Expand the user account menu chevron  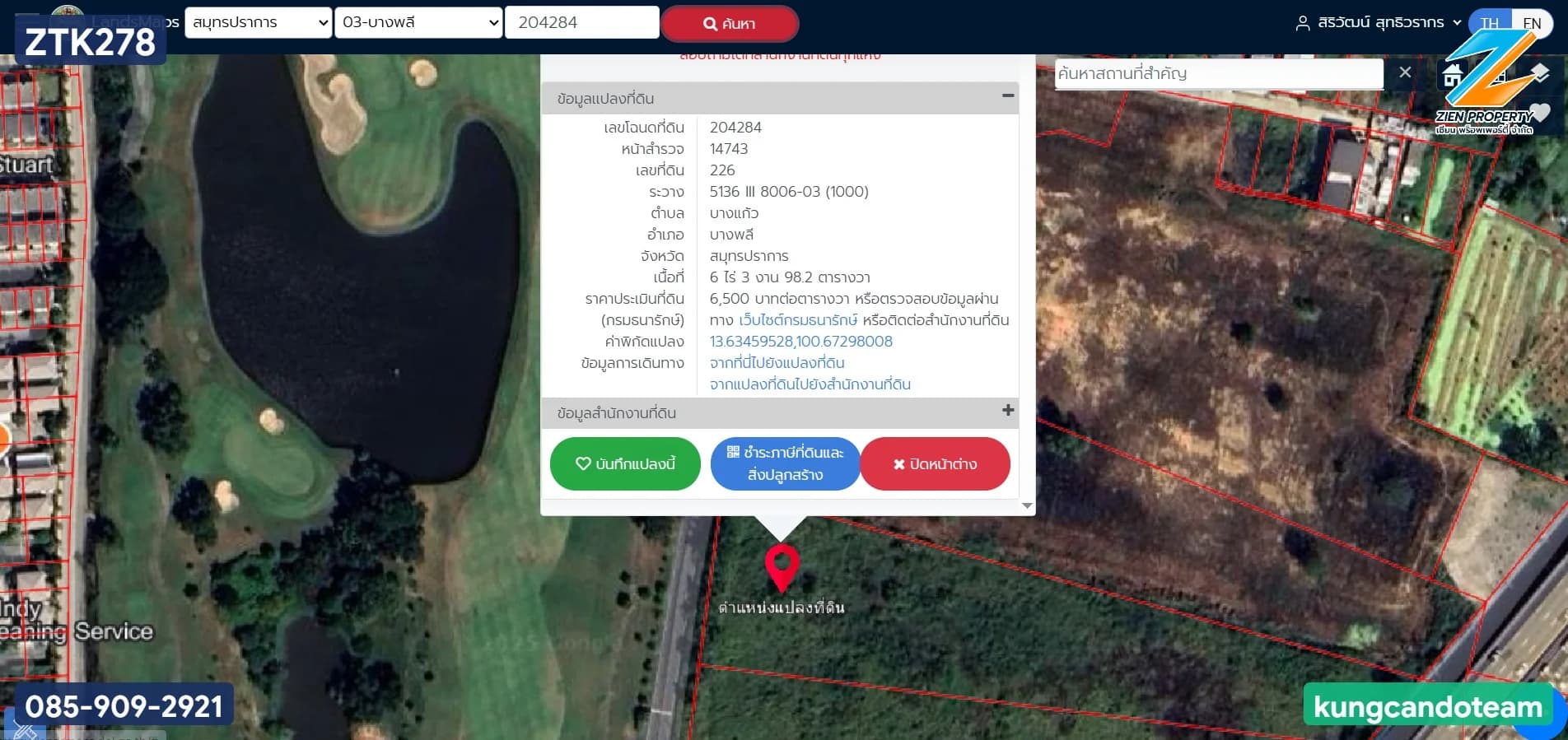coord(1457,23)
